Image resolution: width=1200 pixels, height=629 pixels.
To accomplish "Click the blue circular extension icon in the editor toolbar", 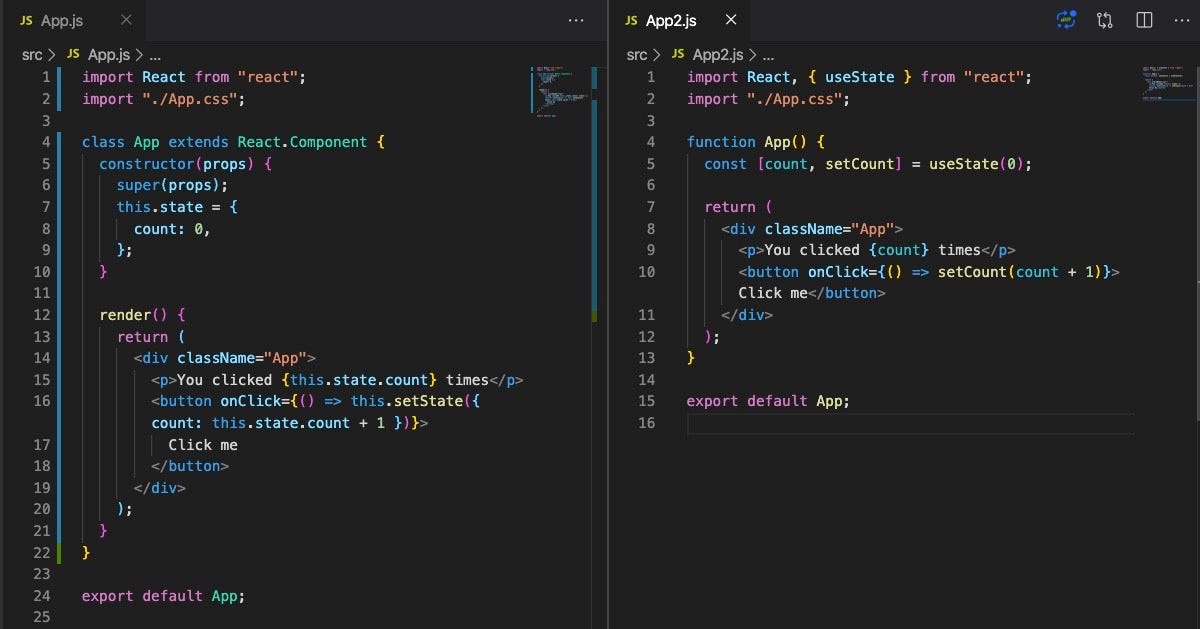I will (1066, 19).
